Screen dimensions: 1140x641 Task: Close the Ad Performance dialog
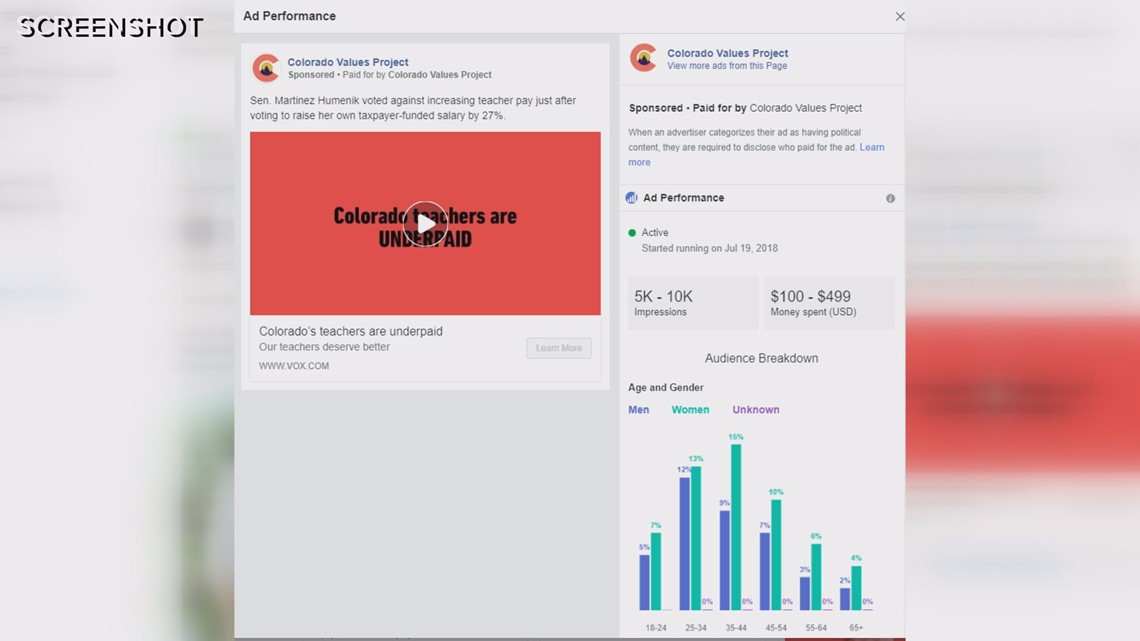(899, 17)
